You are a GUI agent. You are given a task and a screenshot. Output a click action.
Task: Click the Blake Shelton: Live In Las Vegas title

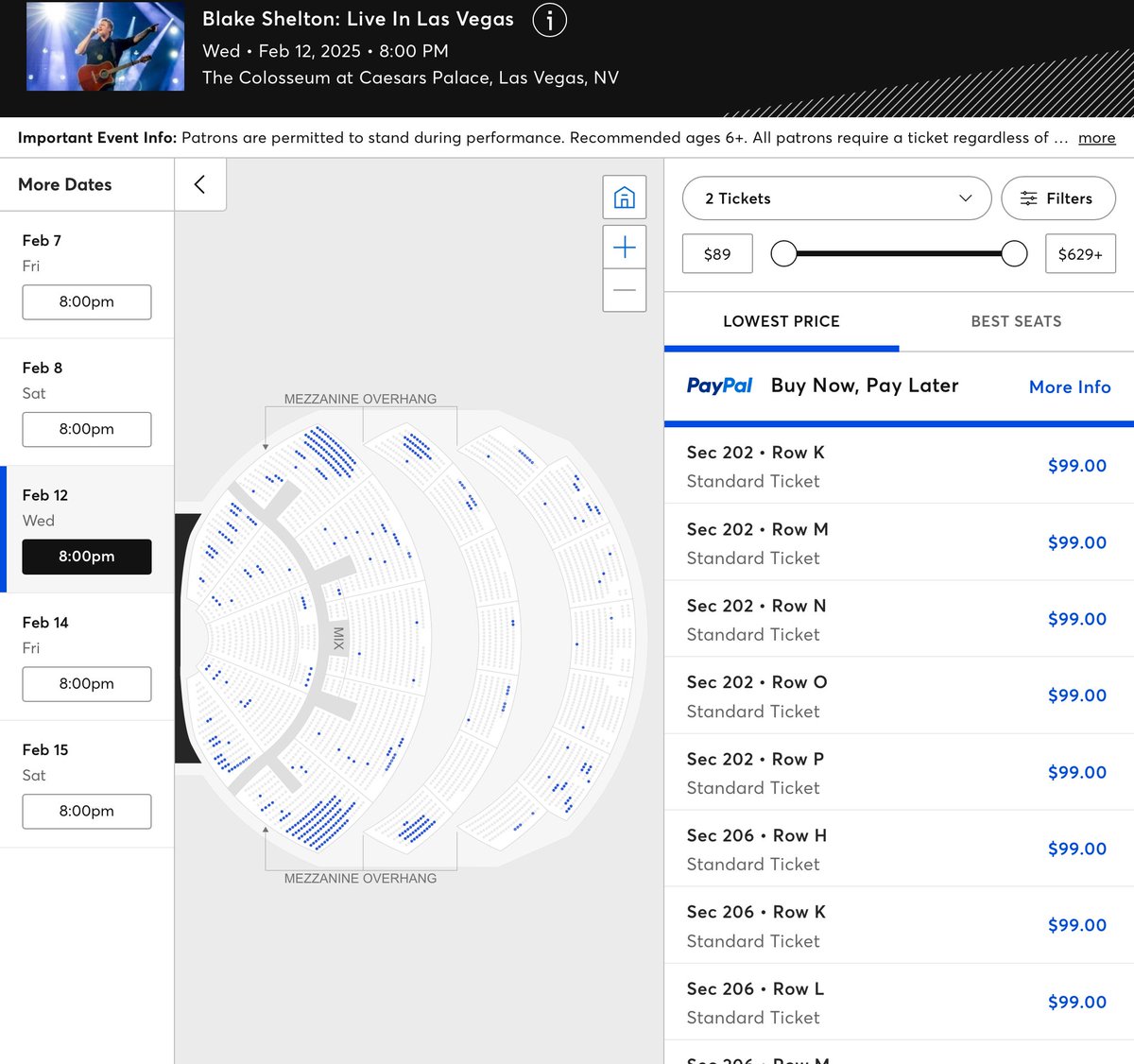358,19
